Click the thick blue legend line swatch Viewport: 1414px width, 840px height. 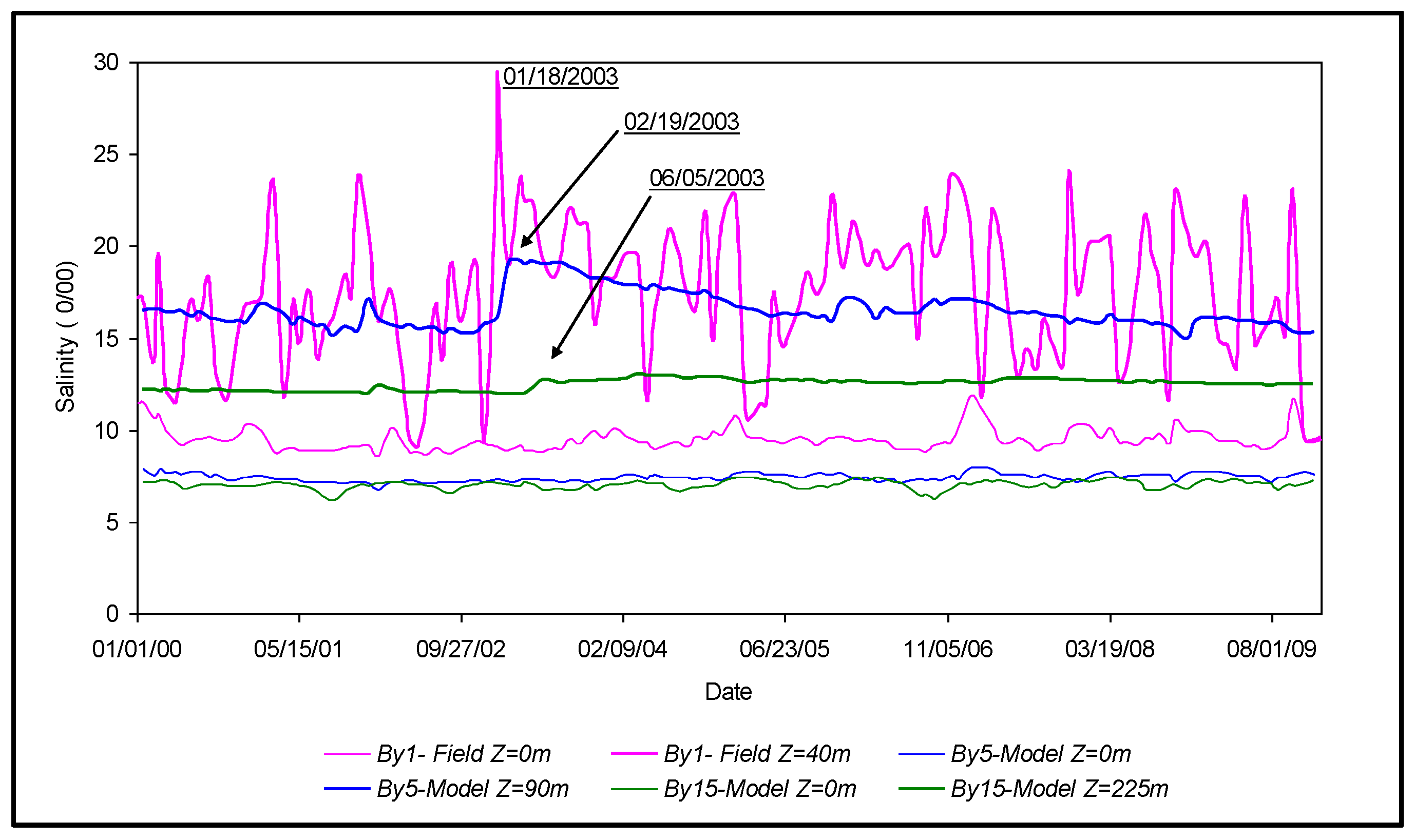point(347,789)
